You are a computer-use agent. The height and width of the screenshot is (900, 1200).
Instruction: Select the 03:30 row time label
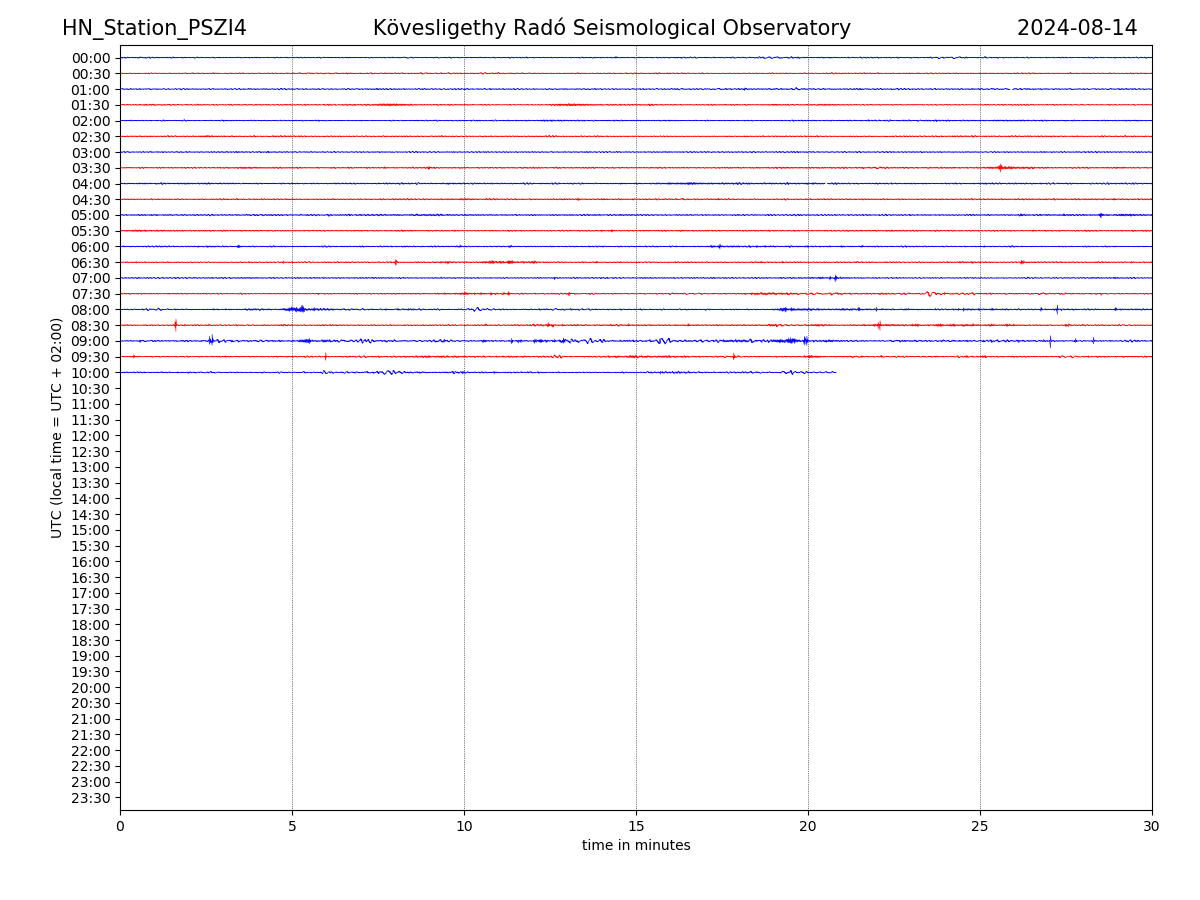point(91,168)
